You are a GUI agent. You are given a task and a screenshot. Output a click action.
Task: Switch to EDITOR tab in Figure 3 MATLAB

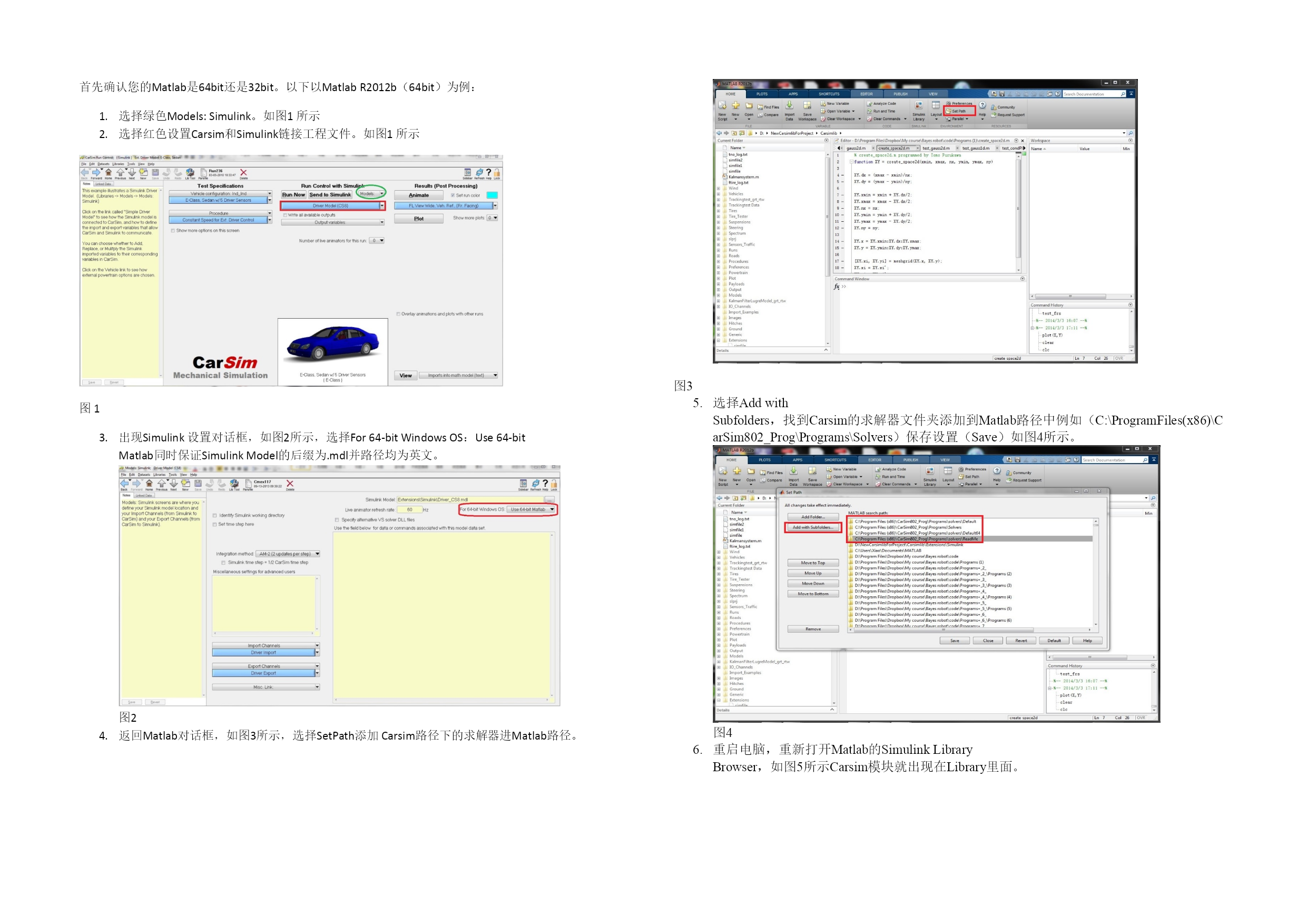point(867,94)
